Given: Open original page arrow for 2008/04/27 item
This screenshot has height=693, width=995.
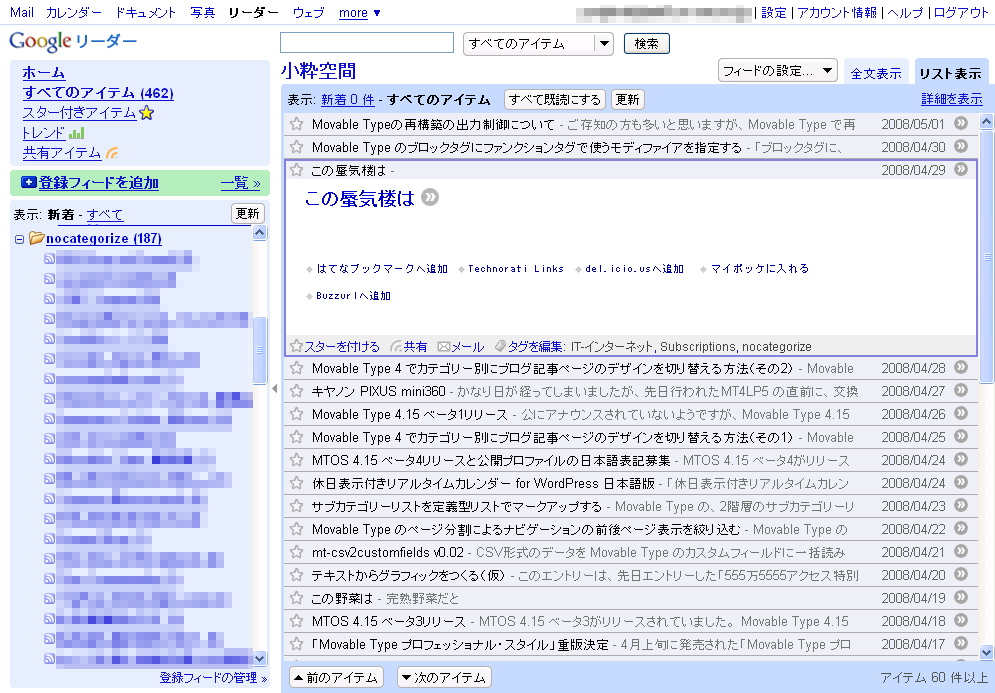Looking at the screenshot, I should [961, 390].
